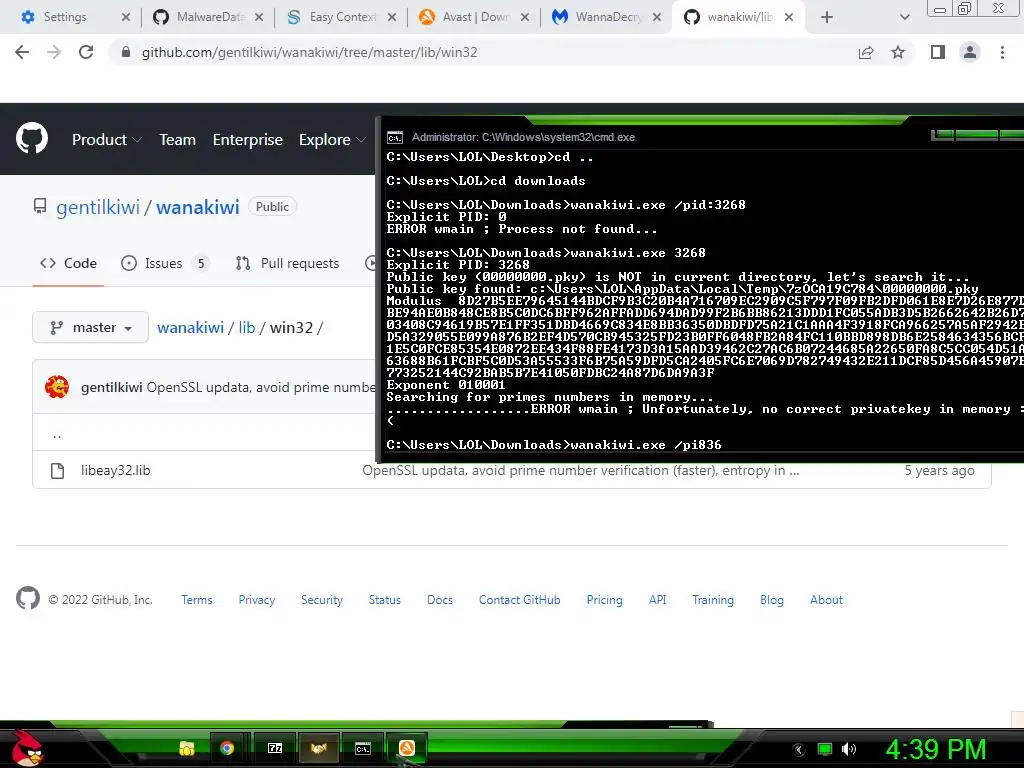Select the Issues tab
The image size is (1024, 768).
[x=165, y=263]
